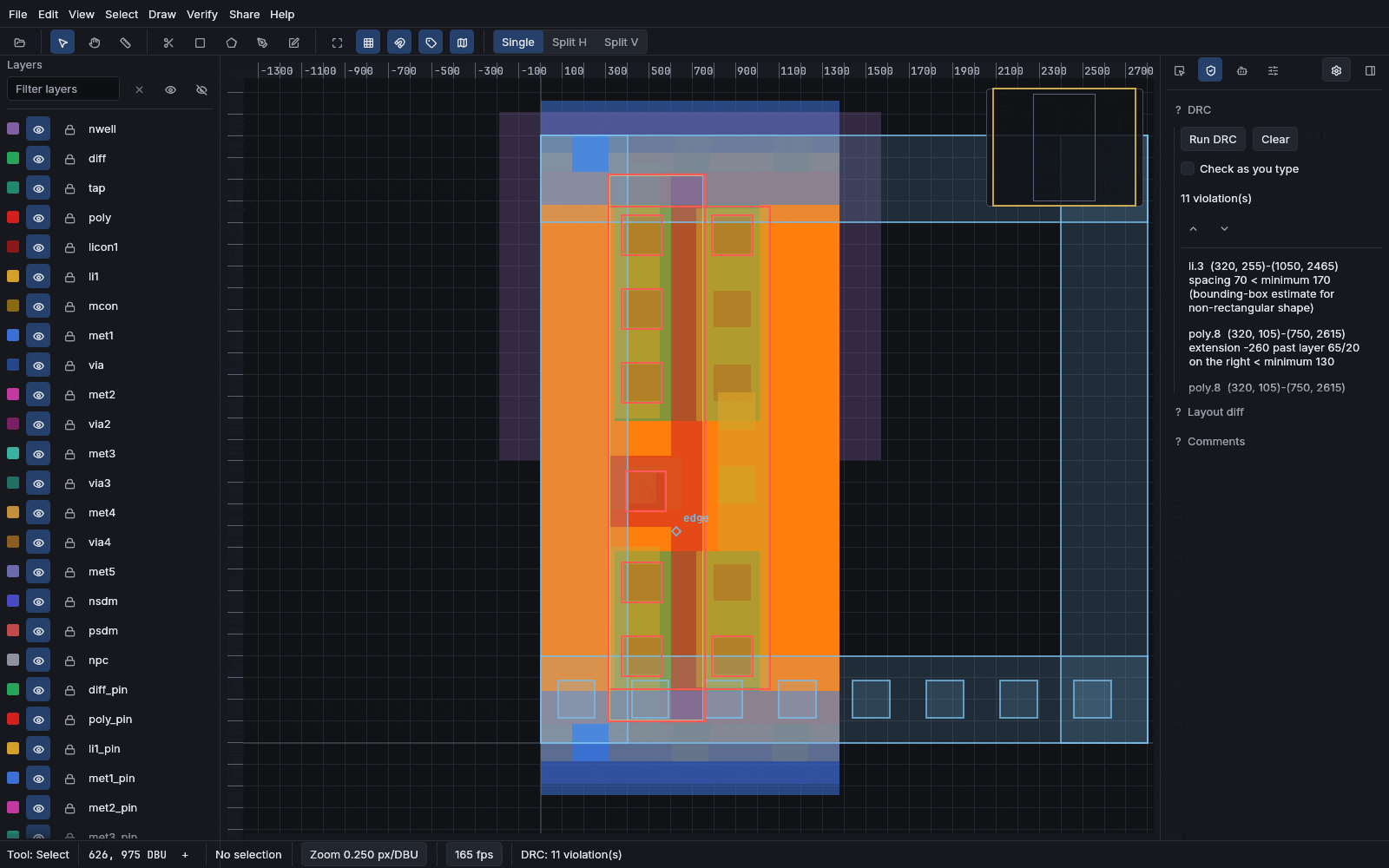Screen dimensions: 1389x868
Task: Pick the Ruler measurement tool
Action: (125, 43)
